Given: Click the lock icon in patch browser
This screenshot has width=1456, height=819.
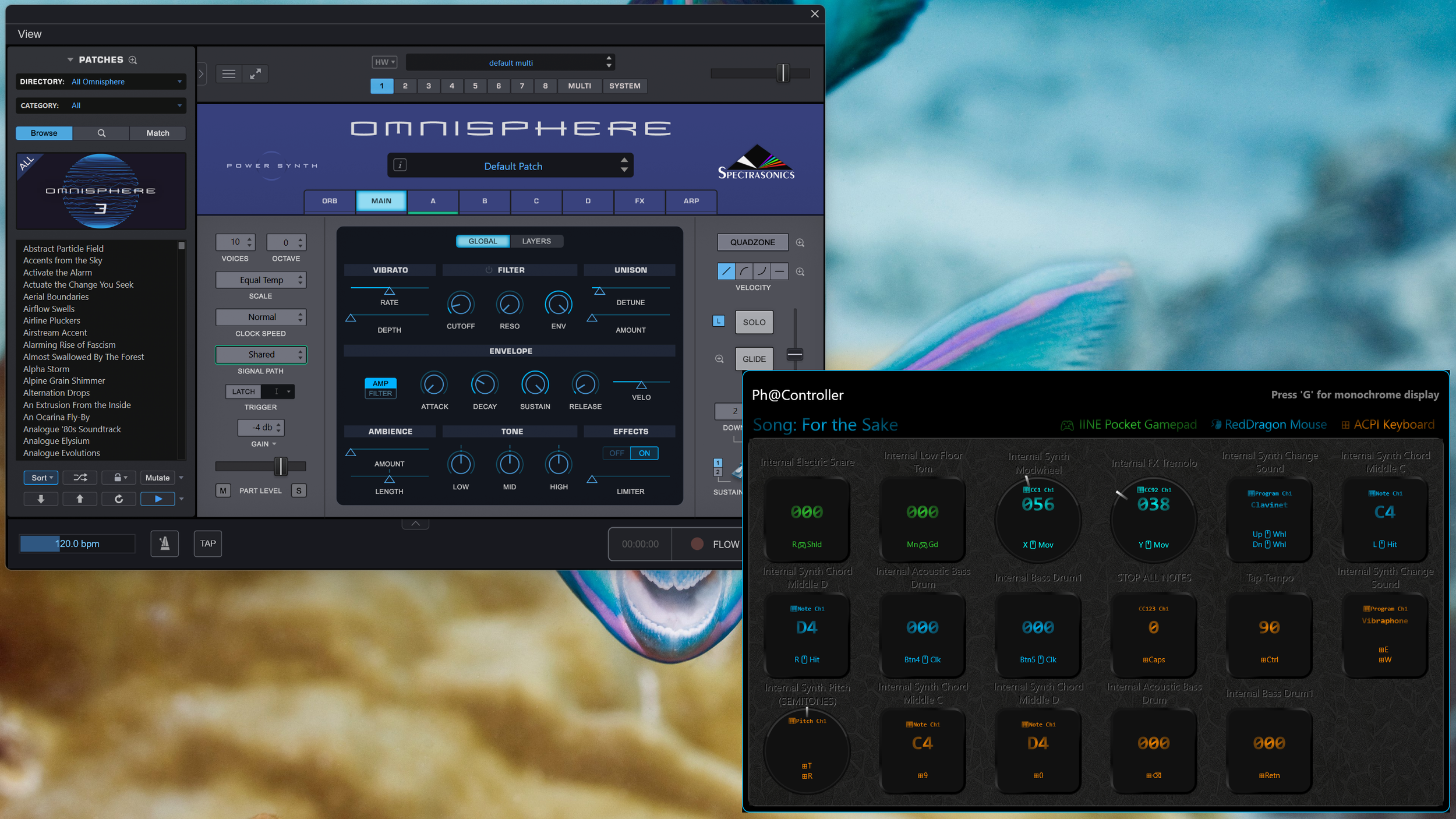Looking at the screenshot, I should click(x=119, y=478).
